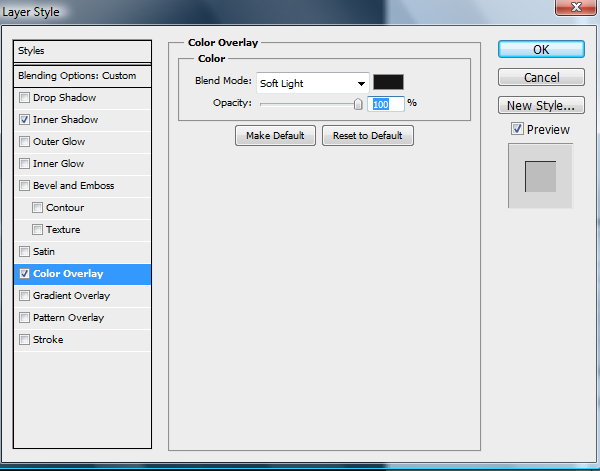
Task: Select the Styles list header
Action: [82, 51]
